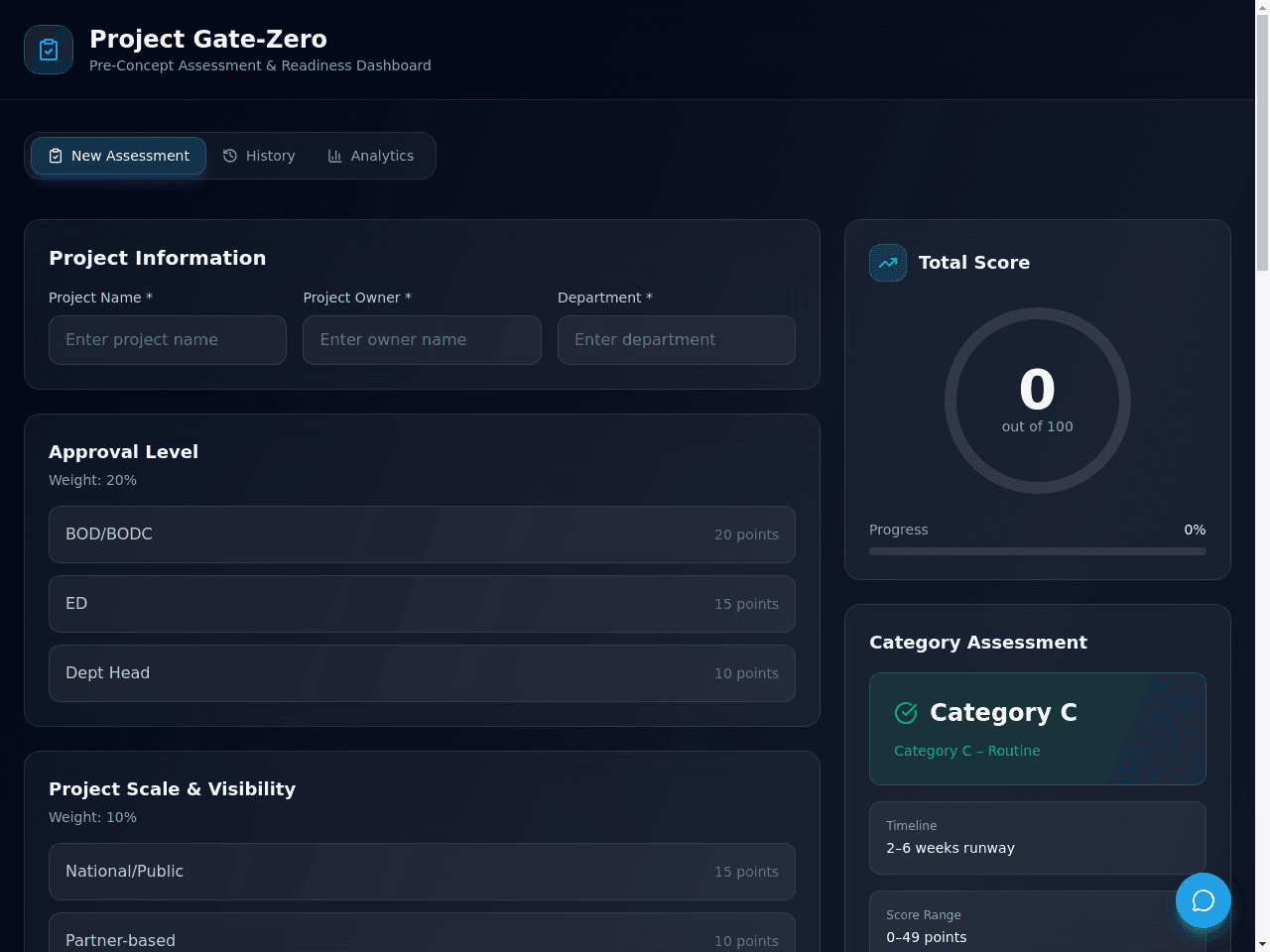Click the bar chart icon on the Analytics tab
Viewport: 1270px width, 952px height.
335,156
